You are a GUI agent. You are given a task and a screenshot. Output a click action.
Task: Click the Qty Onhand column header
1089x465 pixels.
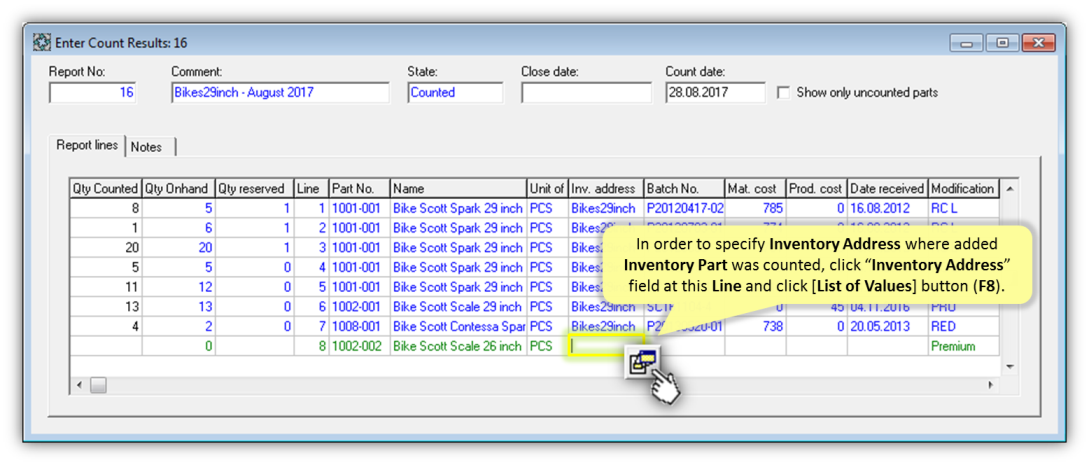tap(178, 189)
